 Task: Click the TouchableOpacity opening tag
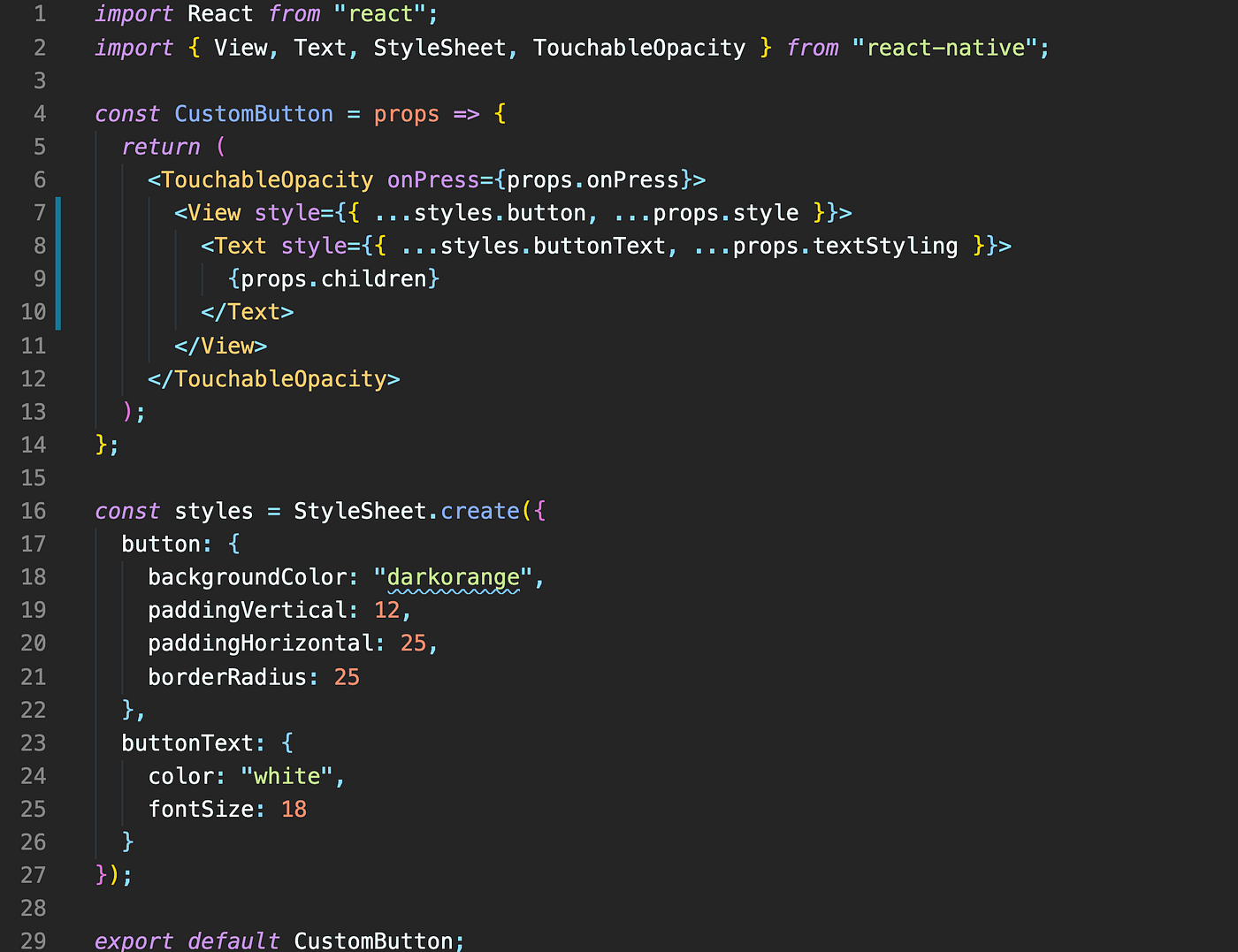coord(262,179)
